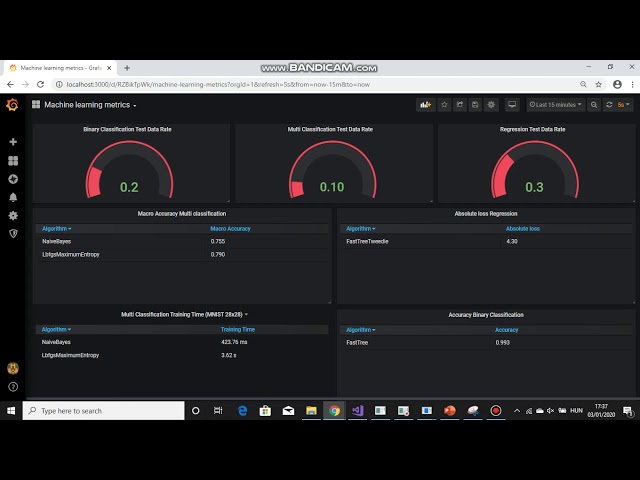Viewport: 640px width, 480px height.
Task: Reload the browser page
Action: pos(40,84)
